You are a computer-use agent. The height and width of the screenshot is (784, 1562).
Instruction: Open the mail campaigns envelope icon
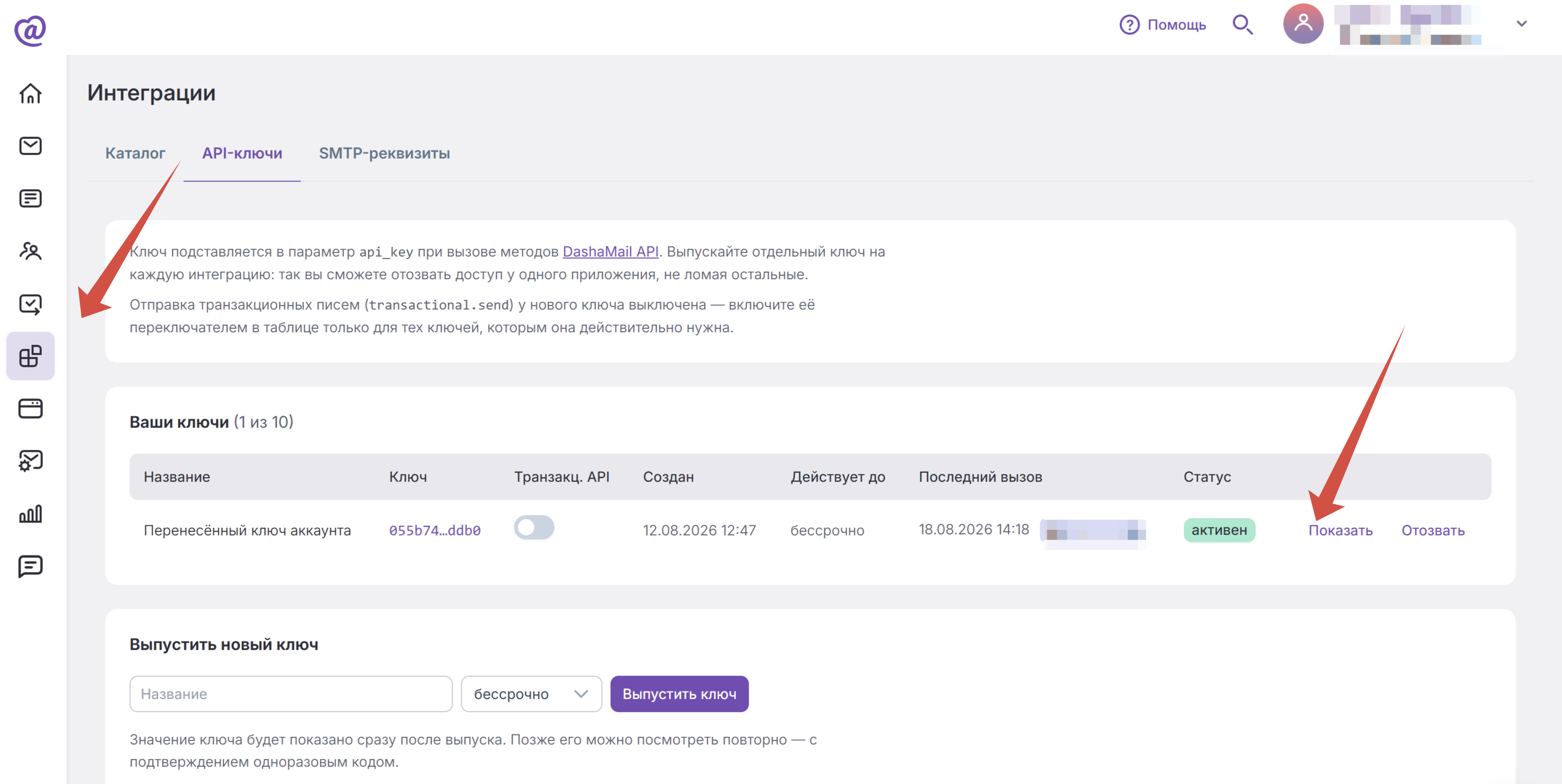[x=30, y=145]
